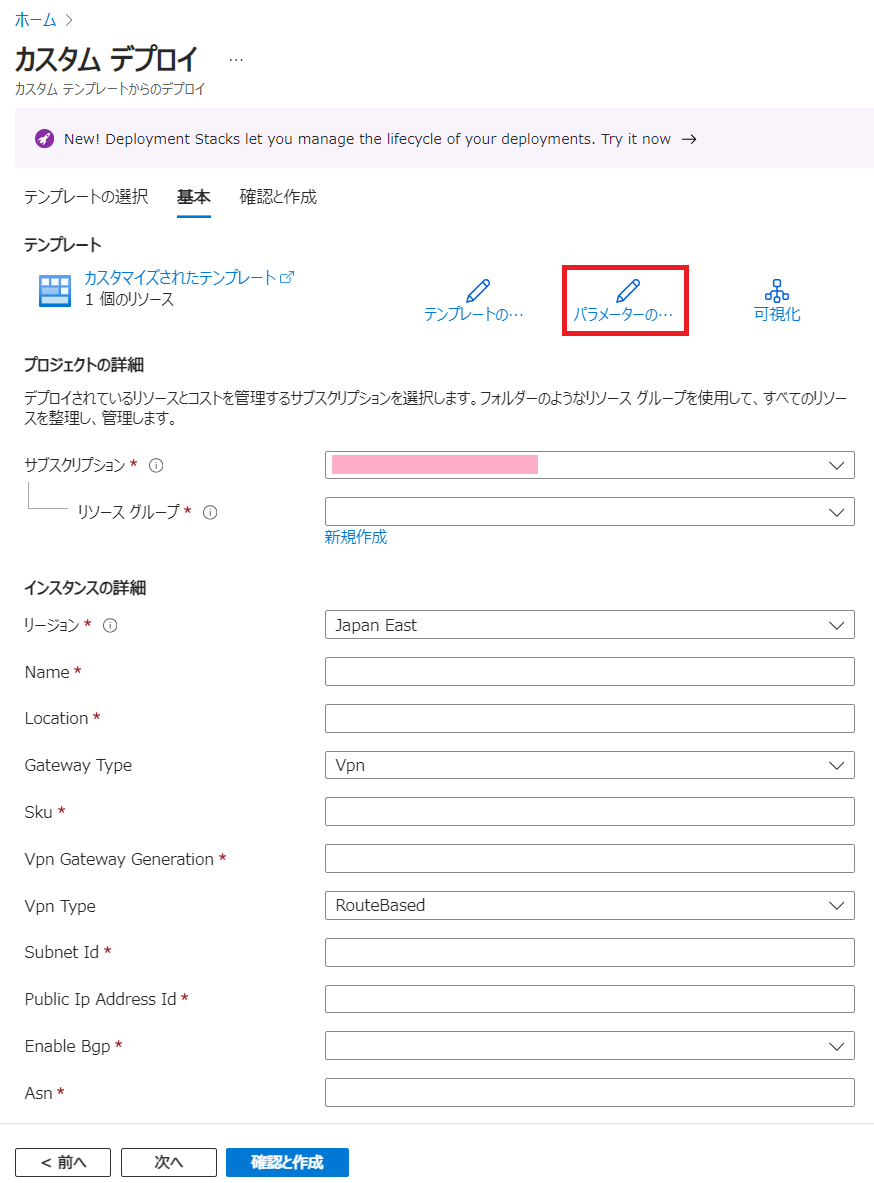Click the customized template grid icon
This screenshot has width=874, height=1183.
[x=55, y=290]
